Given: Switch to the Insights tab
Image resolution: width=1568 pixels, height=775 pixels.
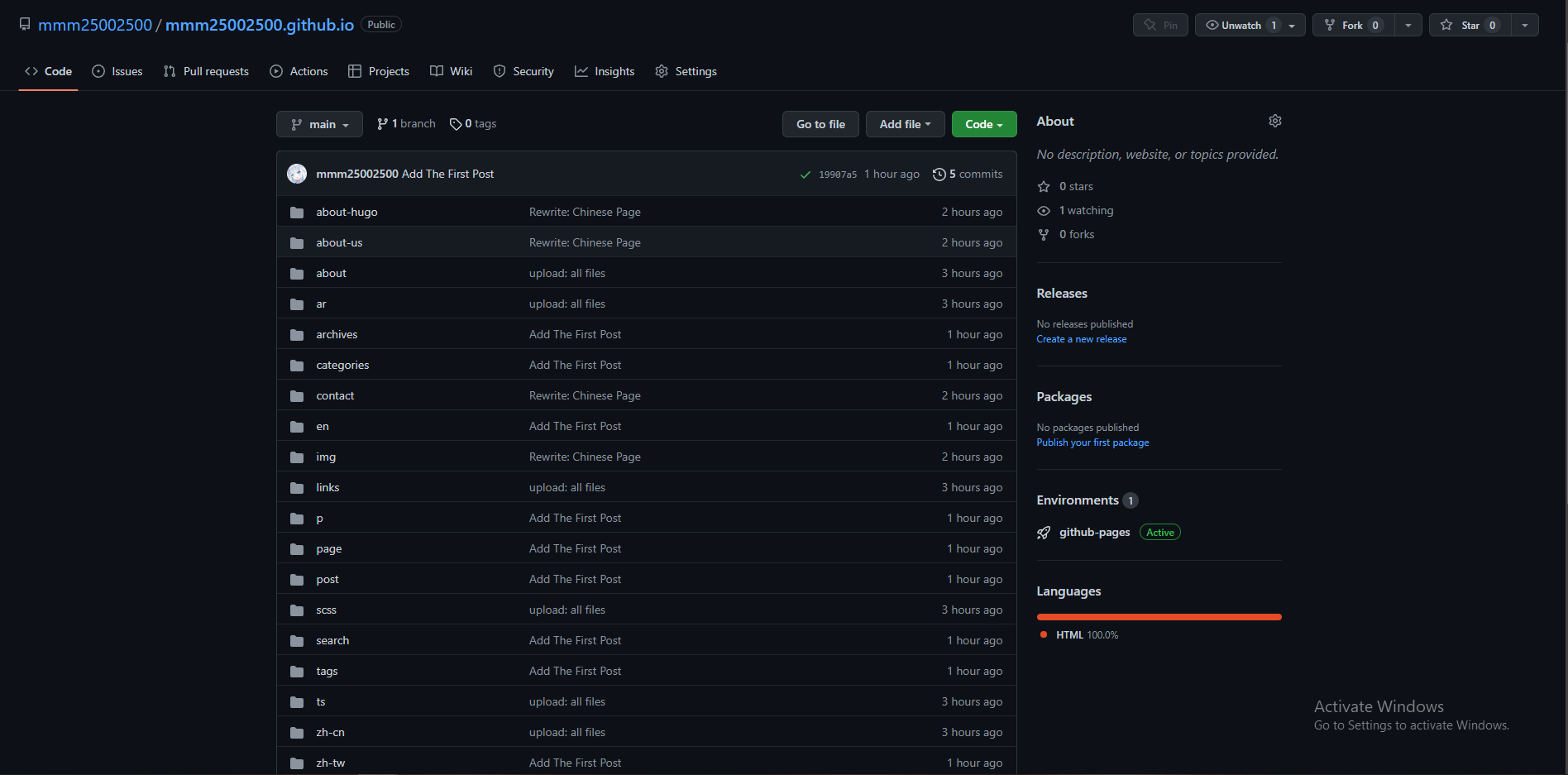Looking at the screenshot, I should click(605, 71).
